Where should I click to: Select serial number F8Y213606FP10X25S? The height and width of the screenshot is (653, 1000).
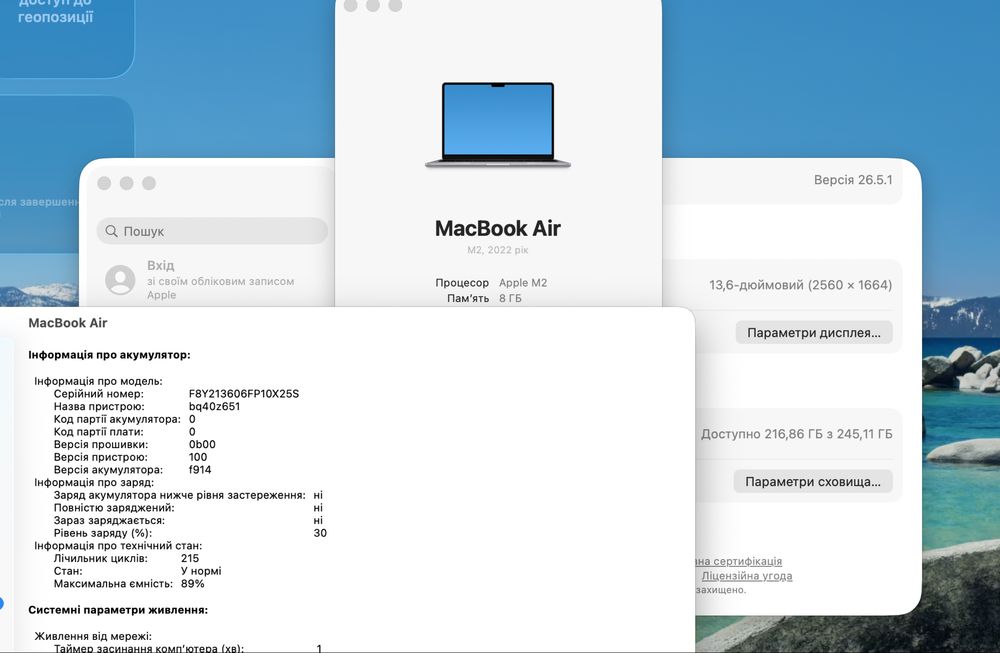click(x=244, y=393)
